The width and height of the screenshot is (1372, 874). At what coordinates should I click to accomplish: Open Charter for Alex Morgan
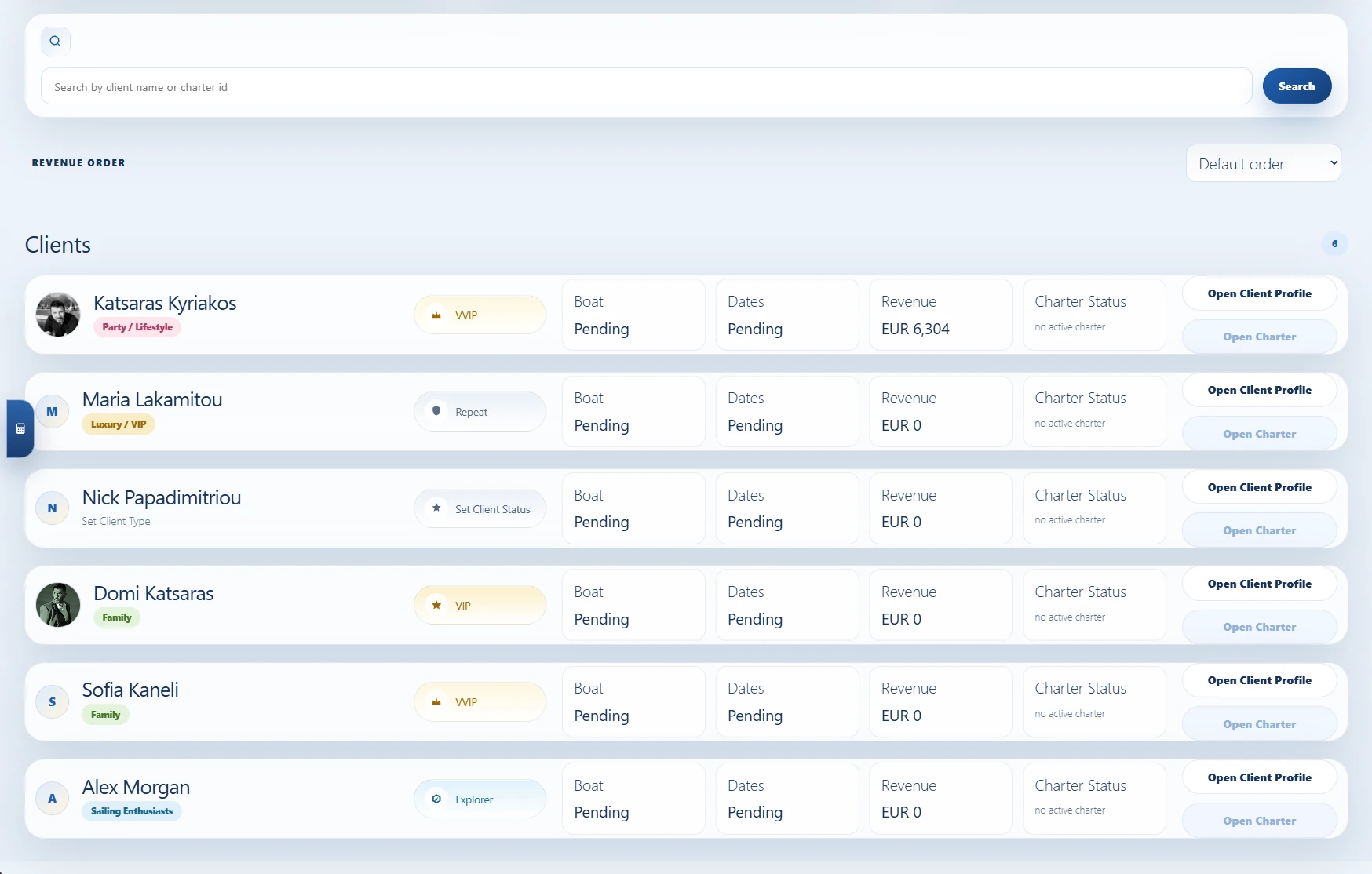tap(1259, 821)
